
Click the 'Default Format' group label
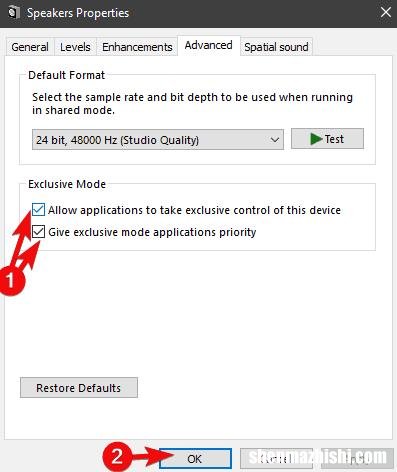(x=67, y=75)
